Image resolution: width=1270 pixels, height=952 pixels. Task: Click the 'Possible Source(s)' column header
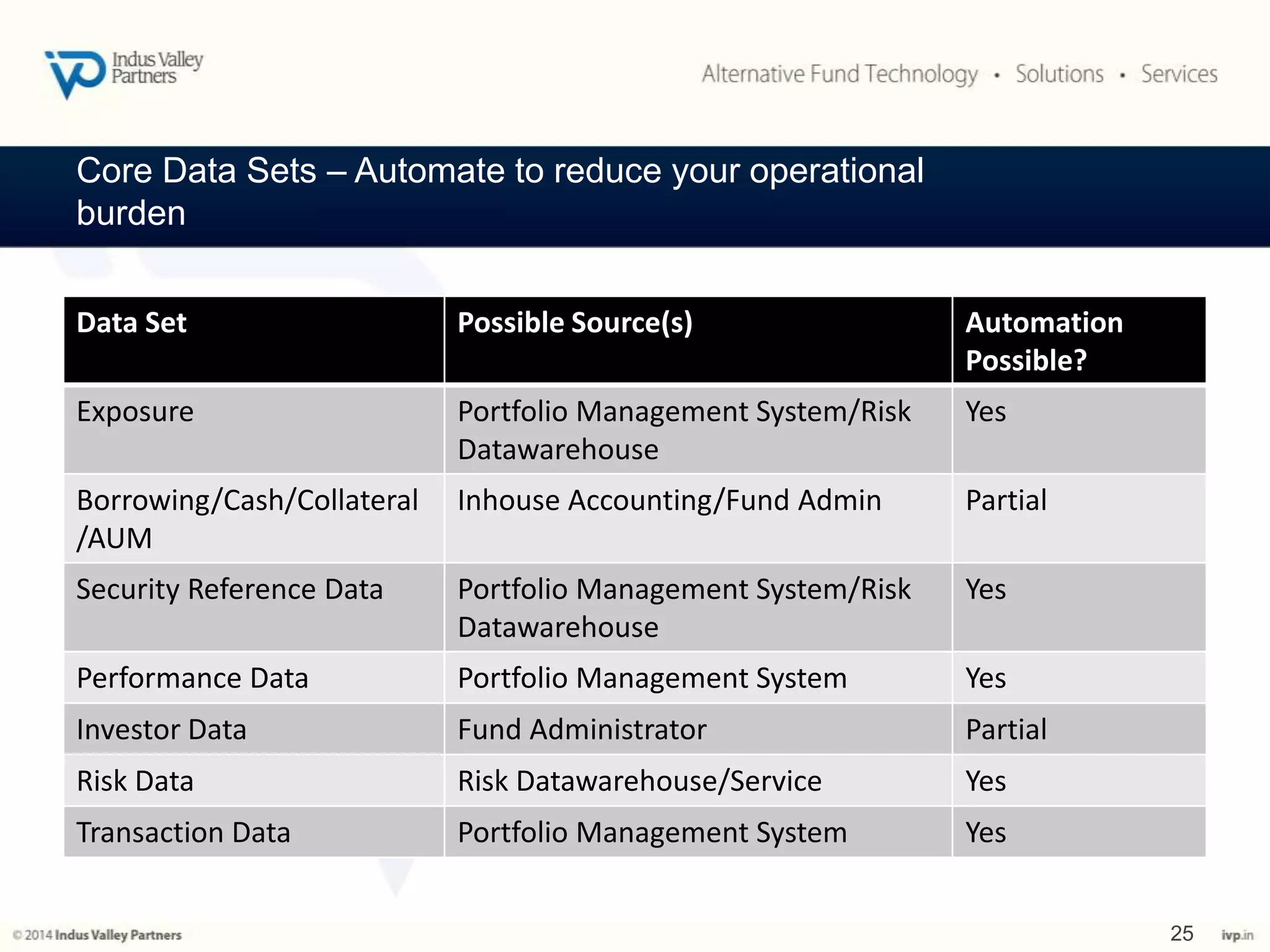pos(698,340)
